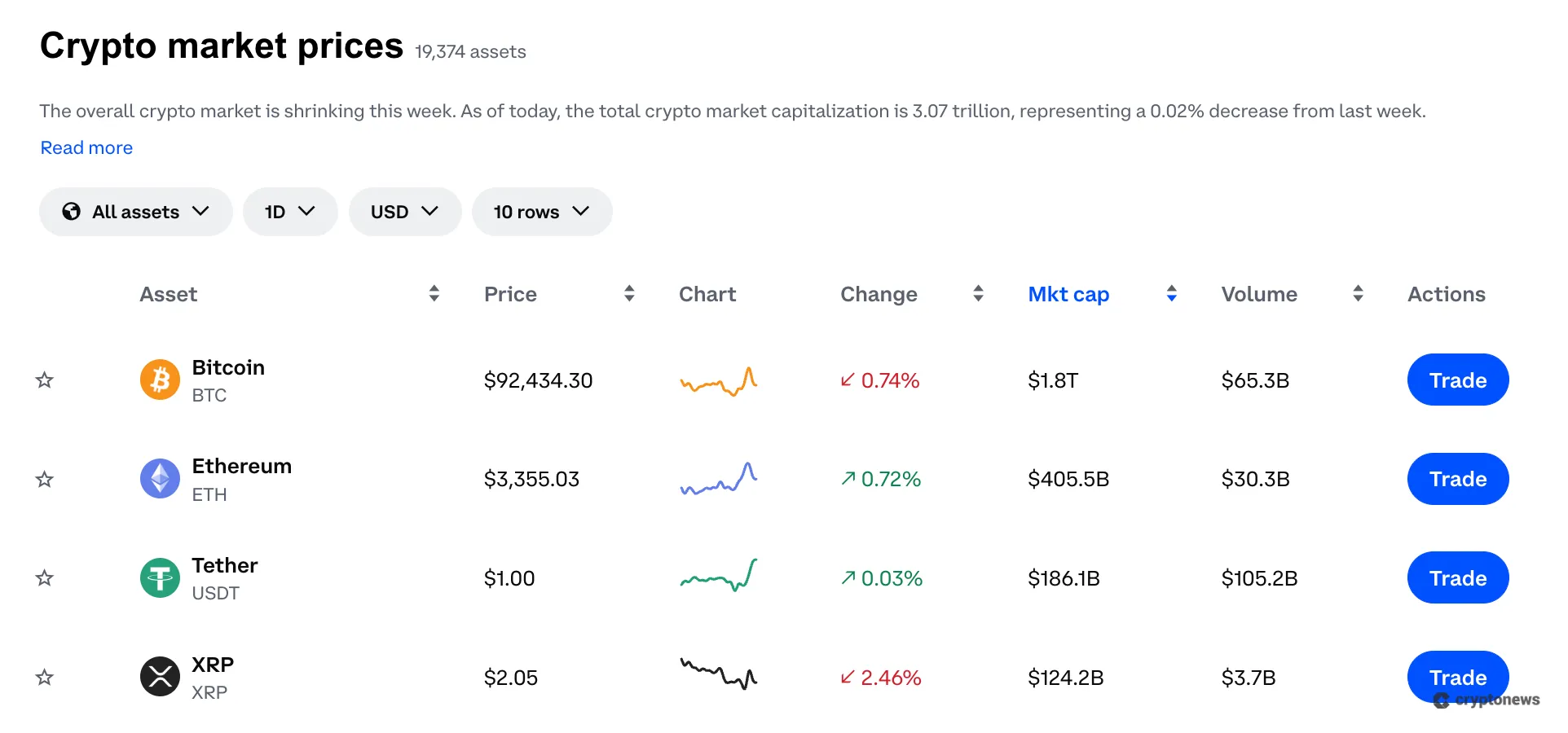Toggle the star next to Ethereum
1568x733 pixels.
point(45,479)
